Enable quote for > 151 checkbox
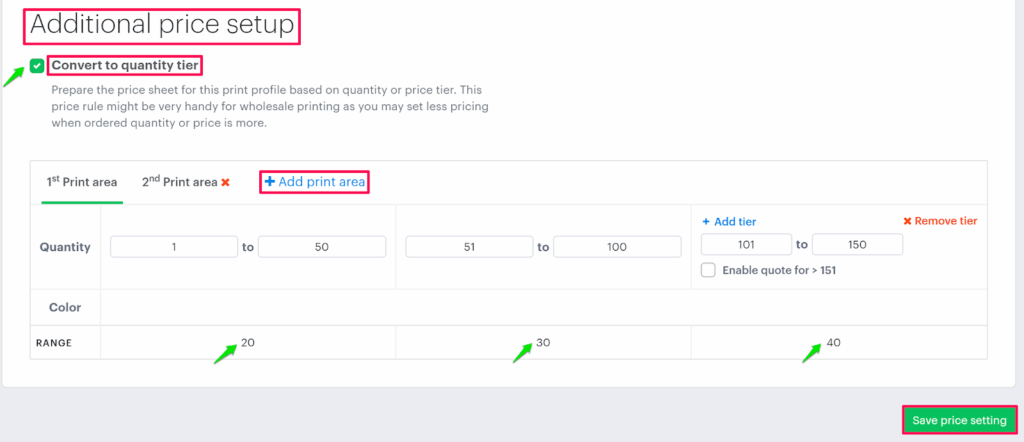Viewport: 1024px width, 442px height. (x=709, y=270)
